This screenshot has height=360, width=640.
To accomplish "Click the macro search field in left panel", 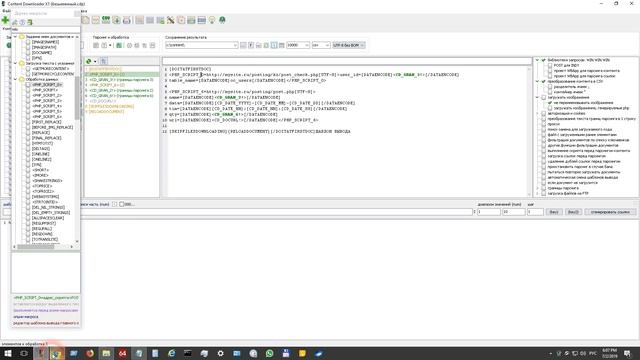I will click(45, 30).
